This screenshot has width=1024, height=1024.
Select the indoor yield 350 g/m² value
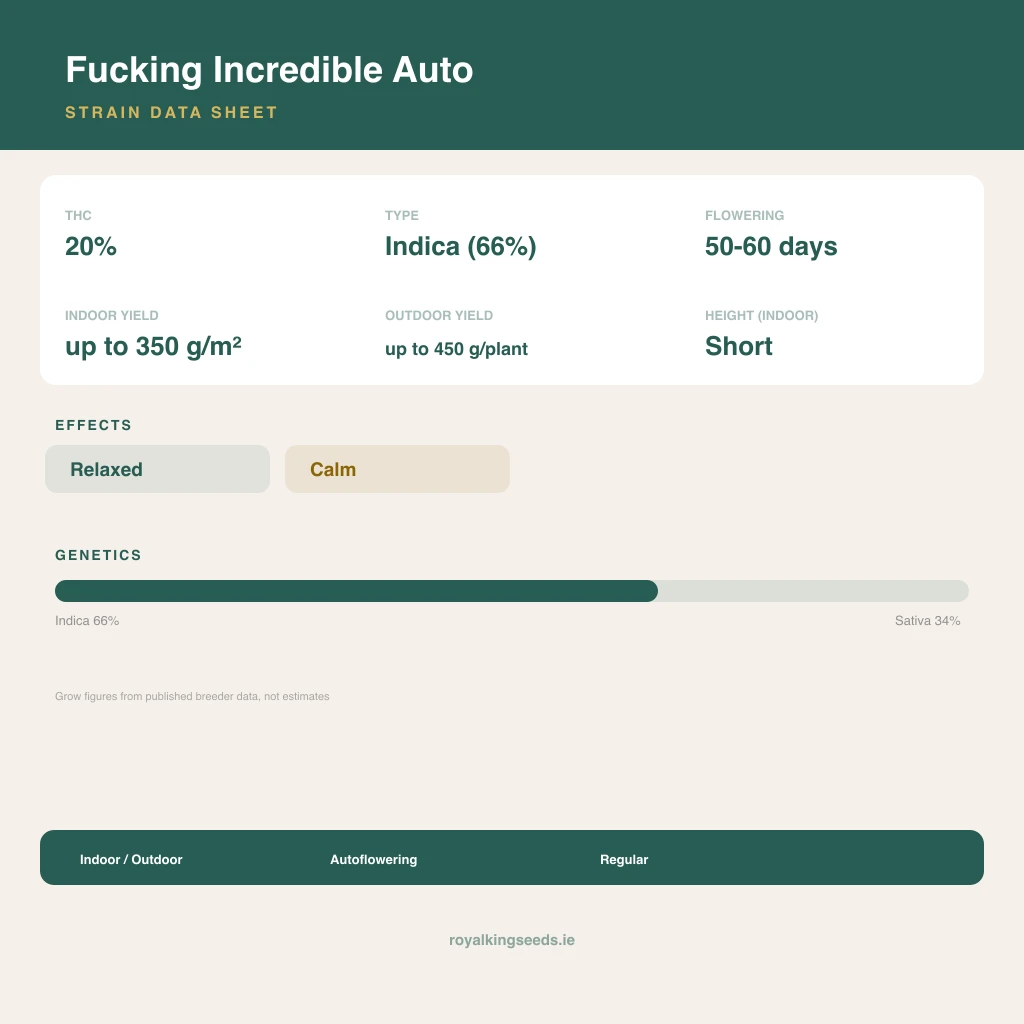pyautogui.click(x=153, y=346)
